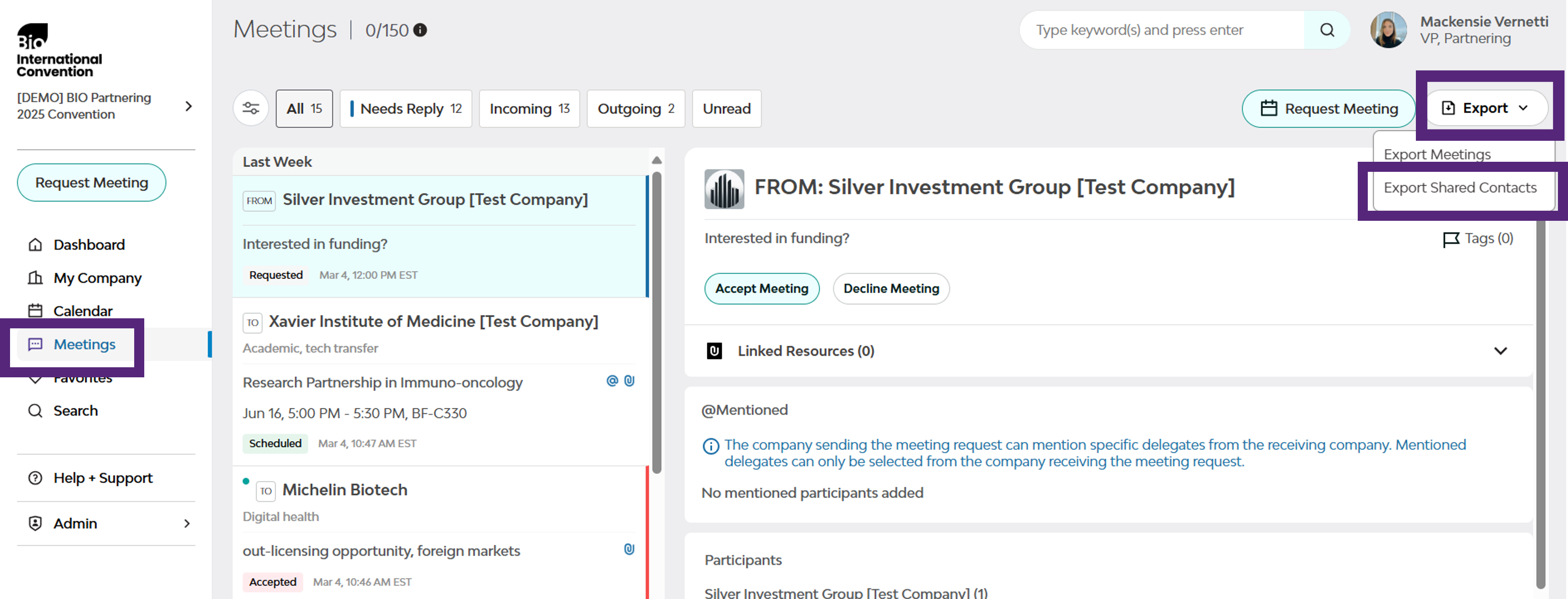Click the meeting list scroll-up arrow
The width and height of the screenshot is (1568, 599).
[657, 160]
